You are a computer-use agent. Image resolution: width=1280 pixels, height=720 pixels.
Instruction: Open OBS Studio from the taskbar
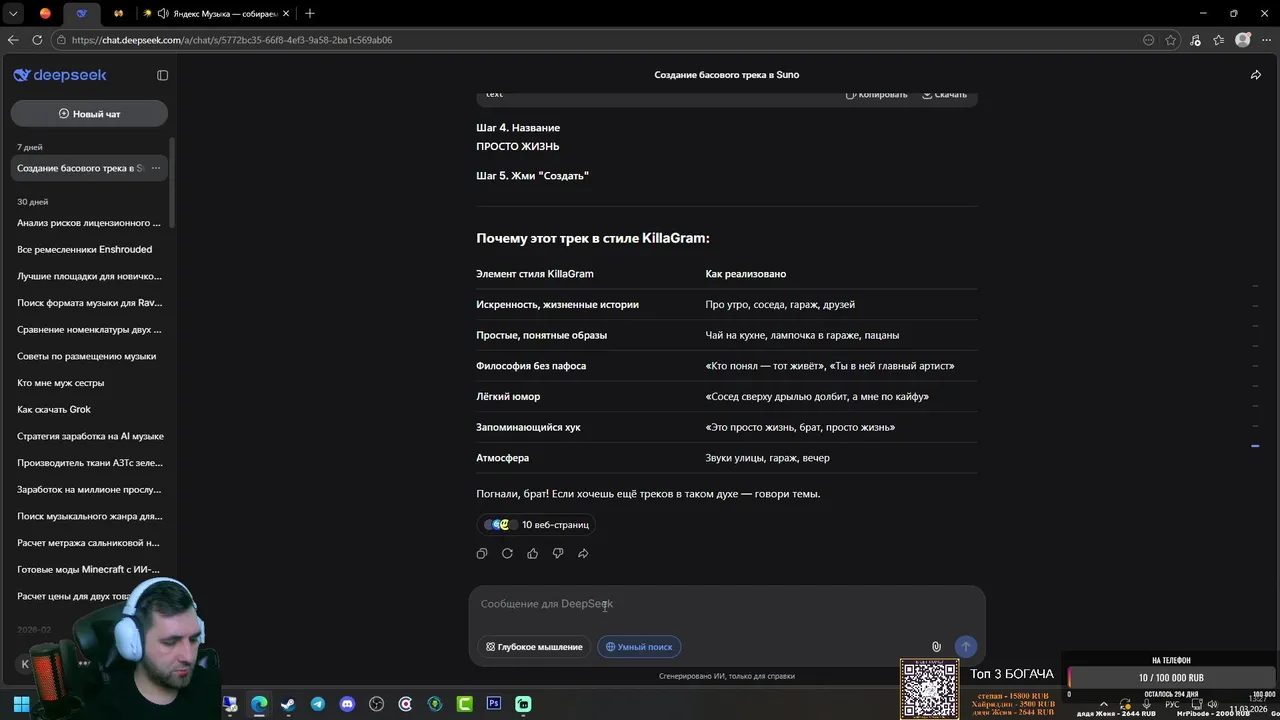377,704
